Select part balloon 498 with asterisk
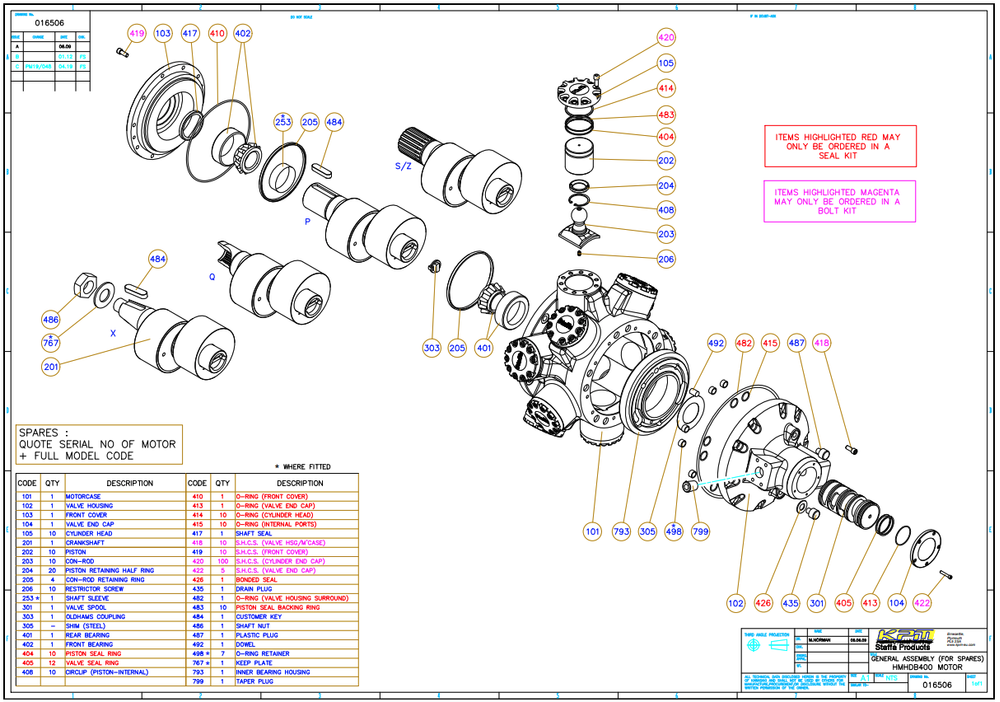Viewport: 1000px width, 702px height. point(674,532)
